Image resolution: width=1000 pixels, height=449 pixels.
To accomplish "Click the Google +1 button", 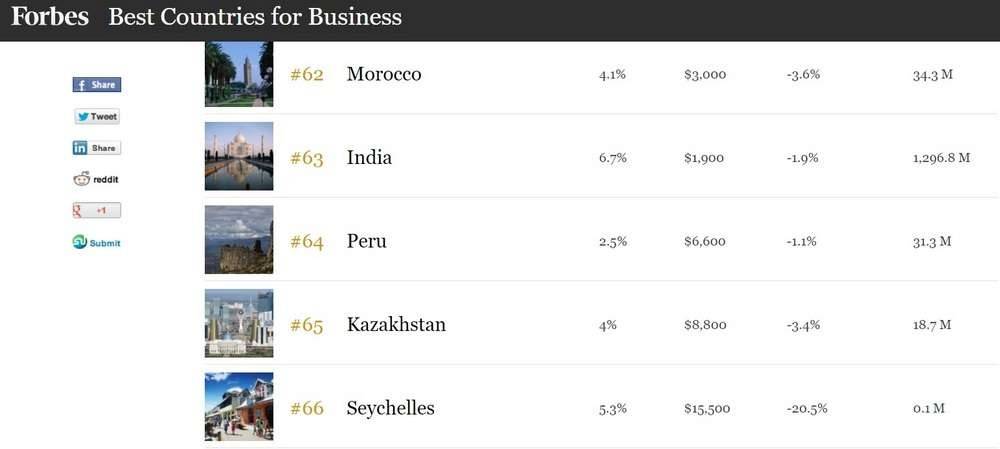I will click(96, 211).
